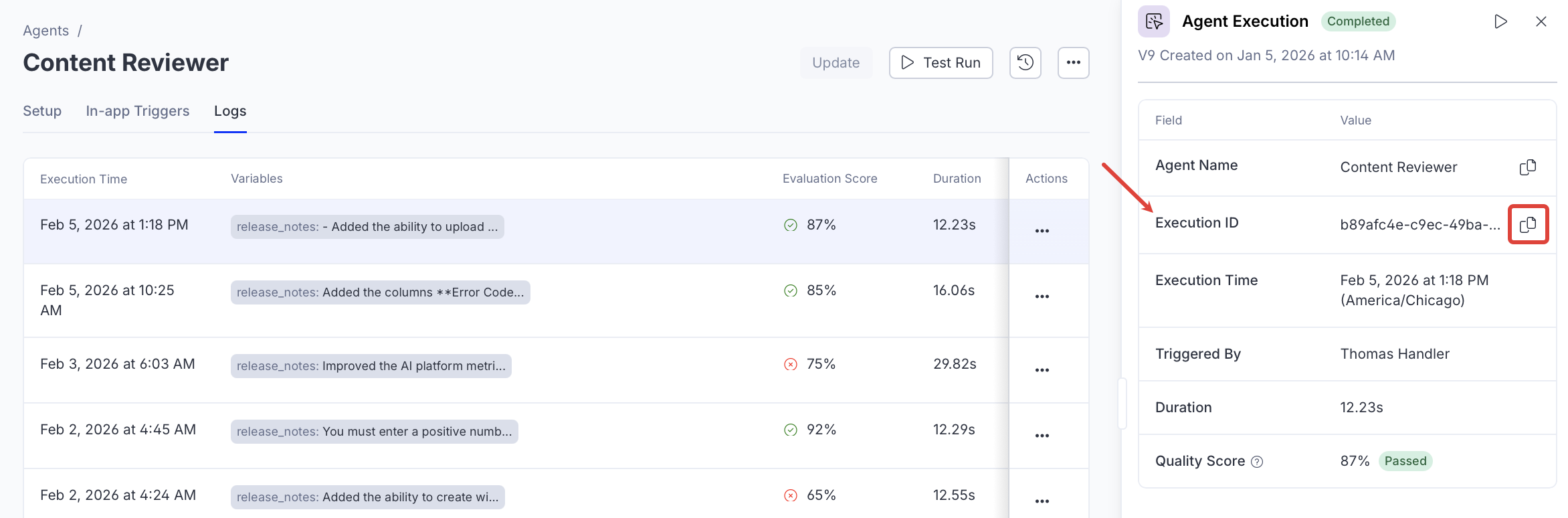1568x518 pixels.
Task: Run the agent execution with the play icon
Action: tap(1500, 21)
